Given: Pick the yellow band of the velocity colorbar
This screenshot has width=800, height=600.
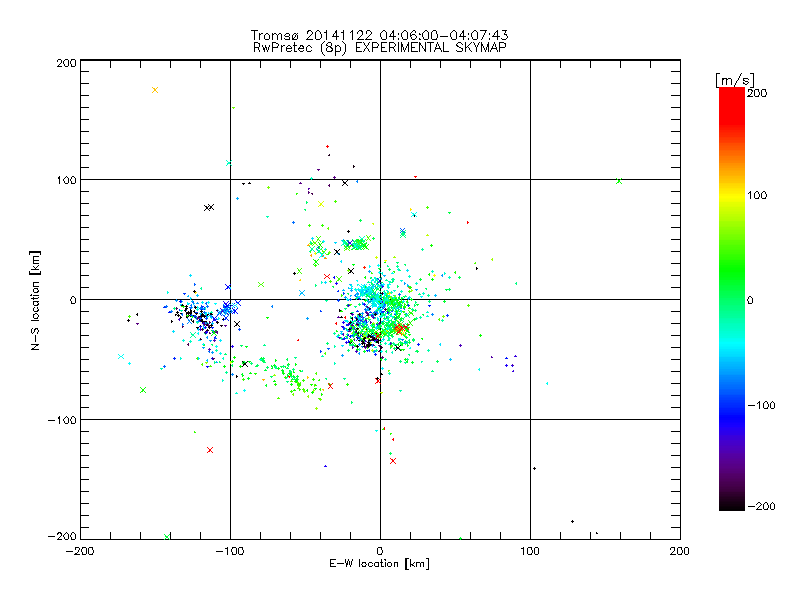Looking at the screenshot, I should tap(732, 195).
